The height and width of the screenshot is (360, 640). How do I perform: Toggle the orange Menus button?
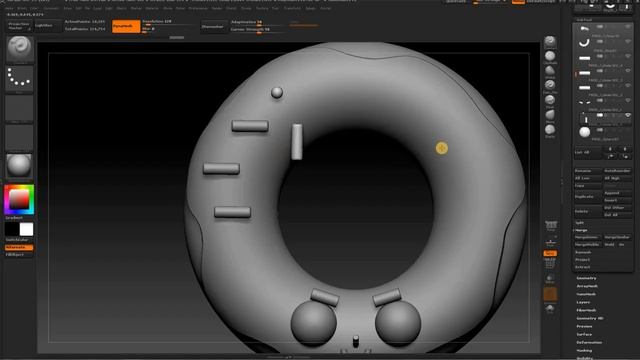tap(518, 2)
